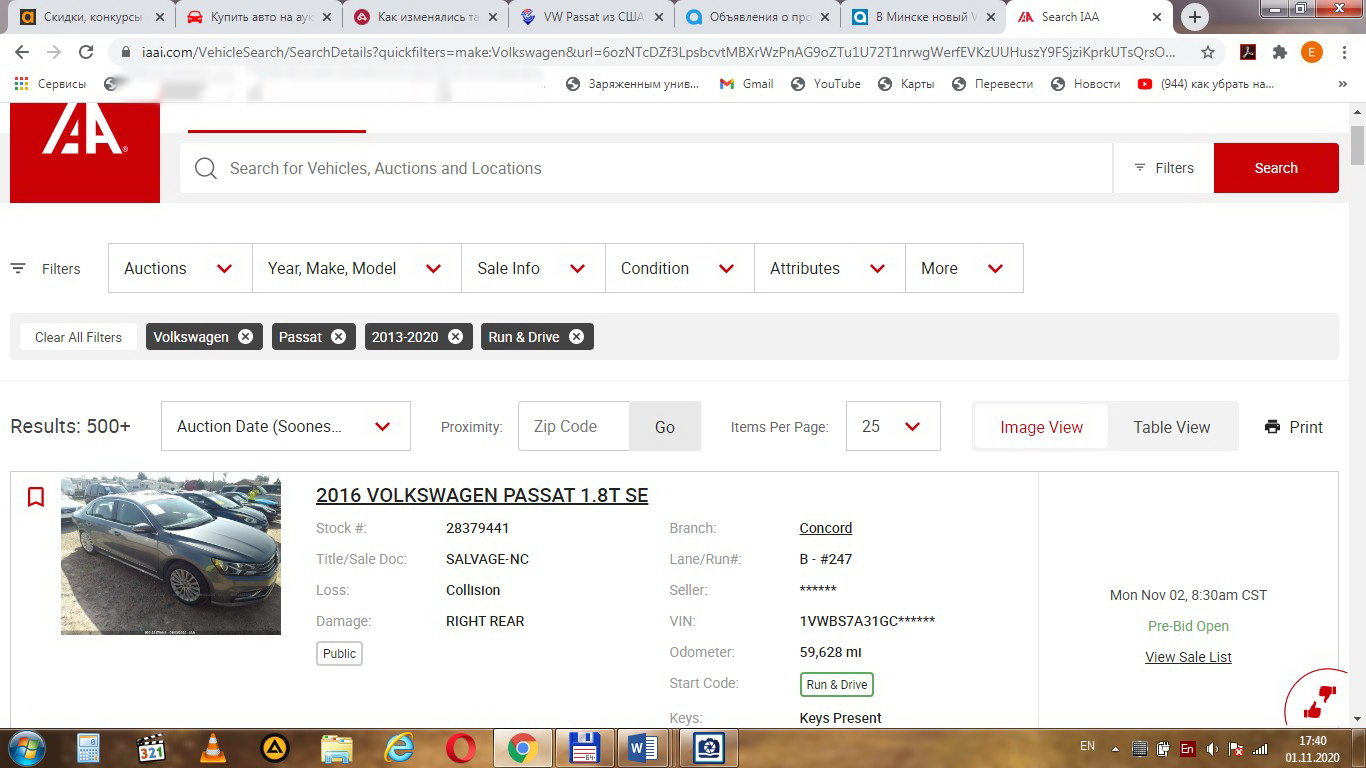Switch to Скидки, конкурсы tab
The width and height of the screenshot is (1366, 768).
click(x=91, y=17)
